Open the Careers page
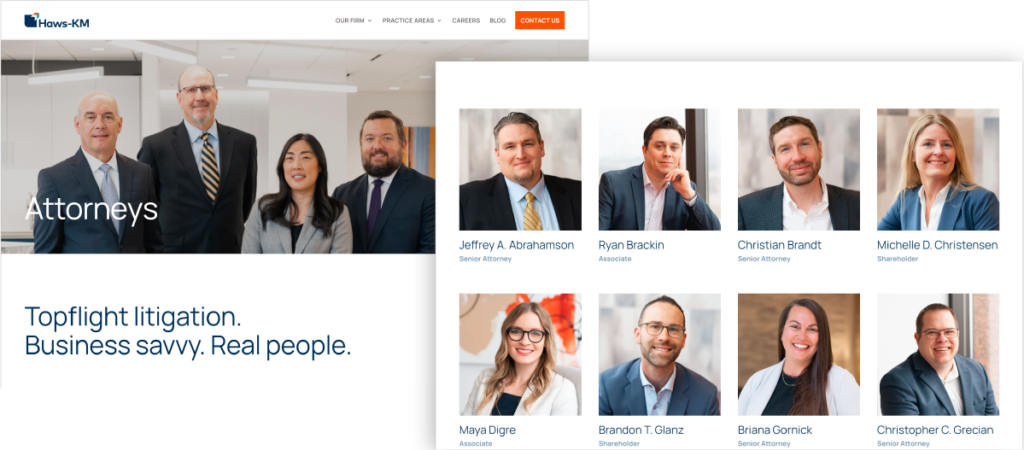 click(x=466, y=21)
